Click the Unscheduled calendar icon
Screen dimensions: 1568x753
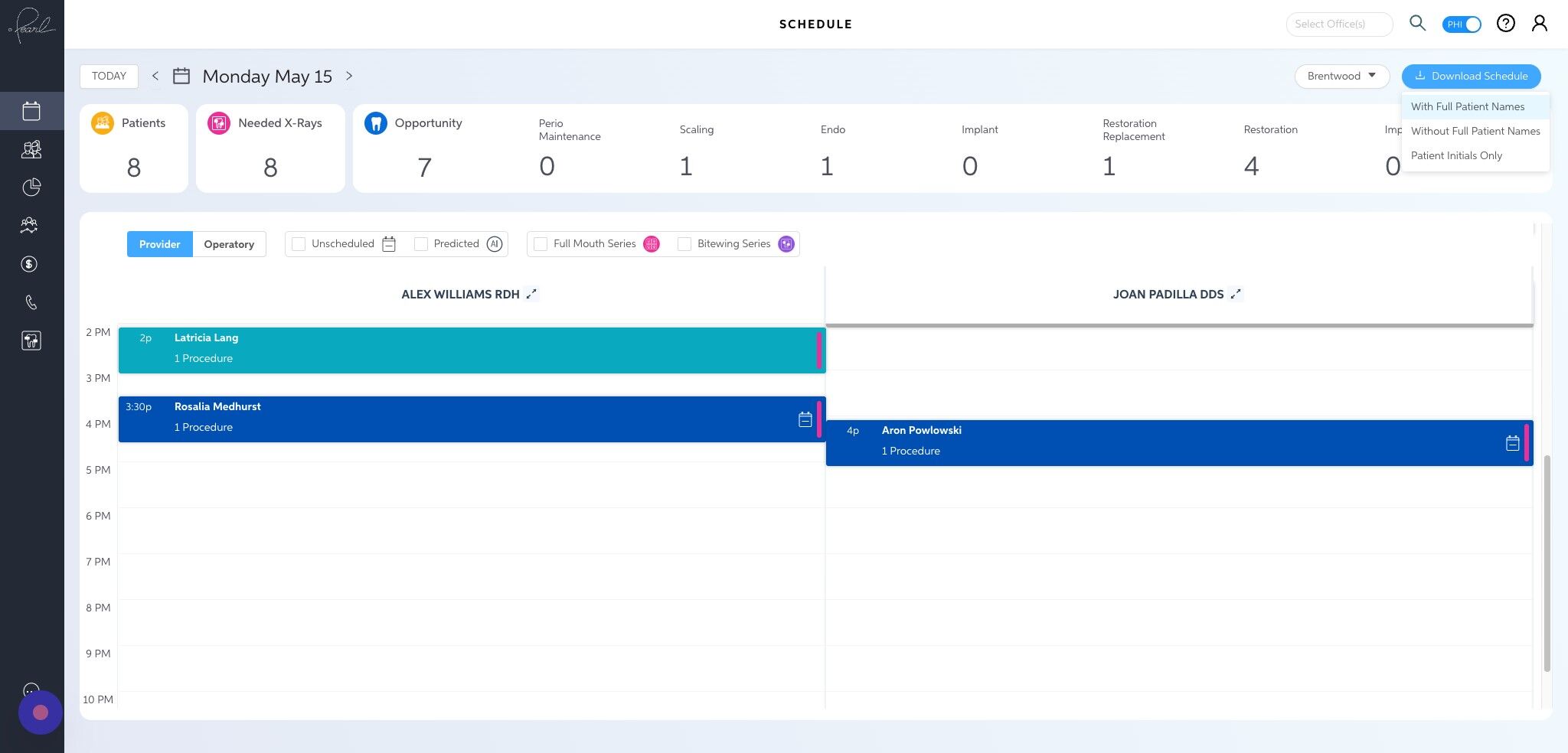point(389,244)
